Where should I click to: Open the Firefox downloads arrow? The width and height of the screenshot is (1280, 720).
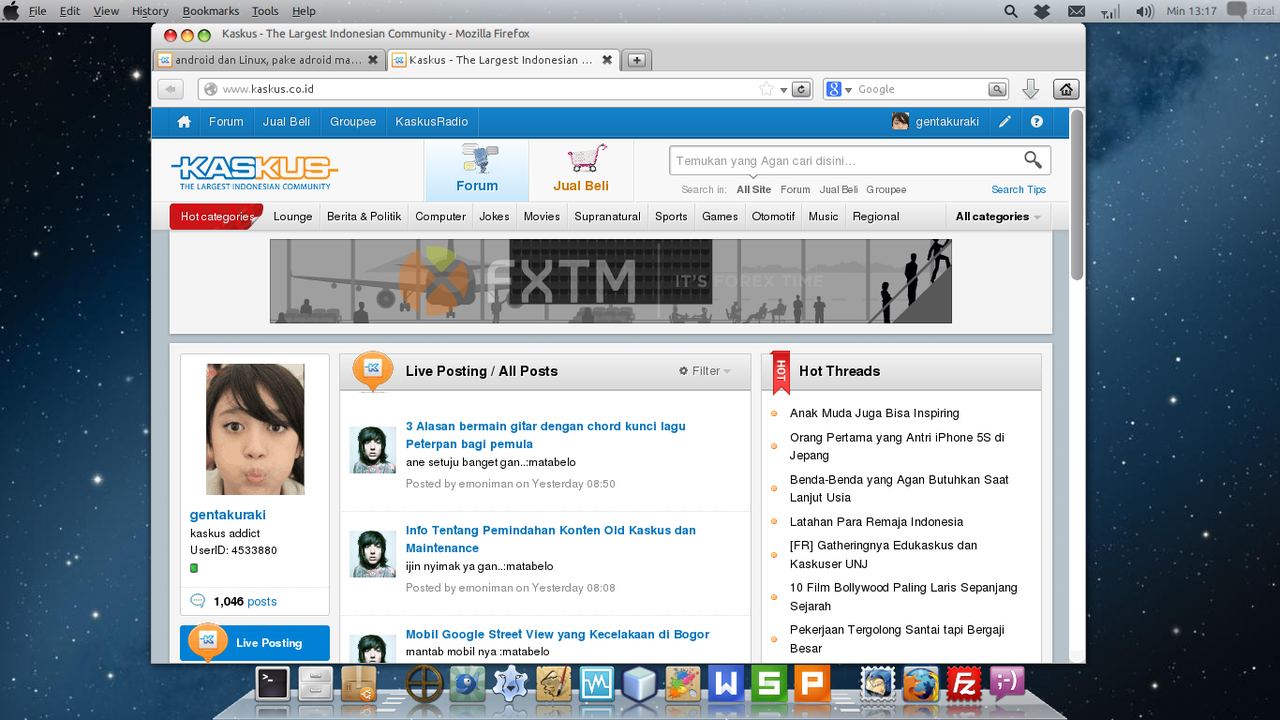(x=1031, y=89)
